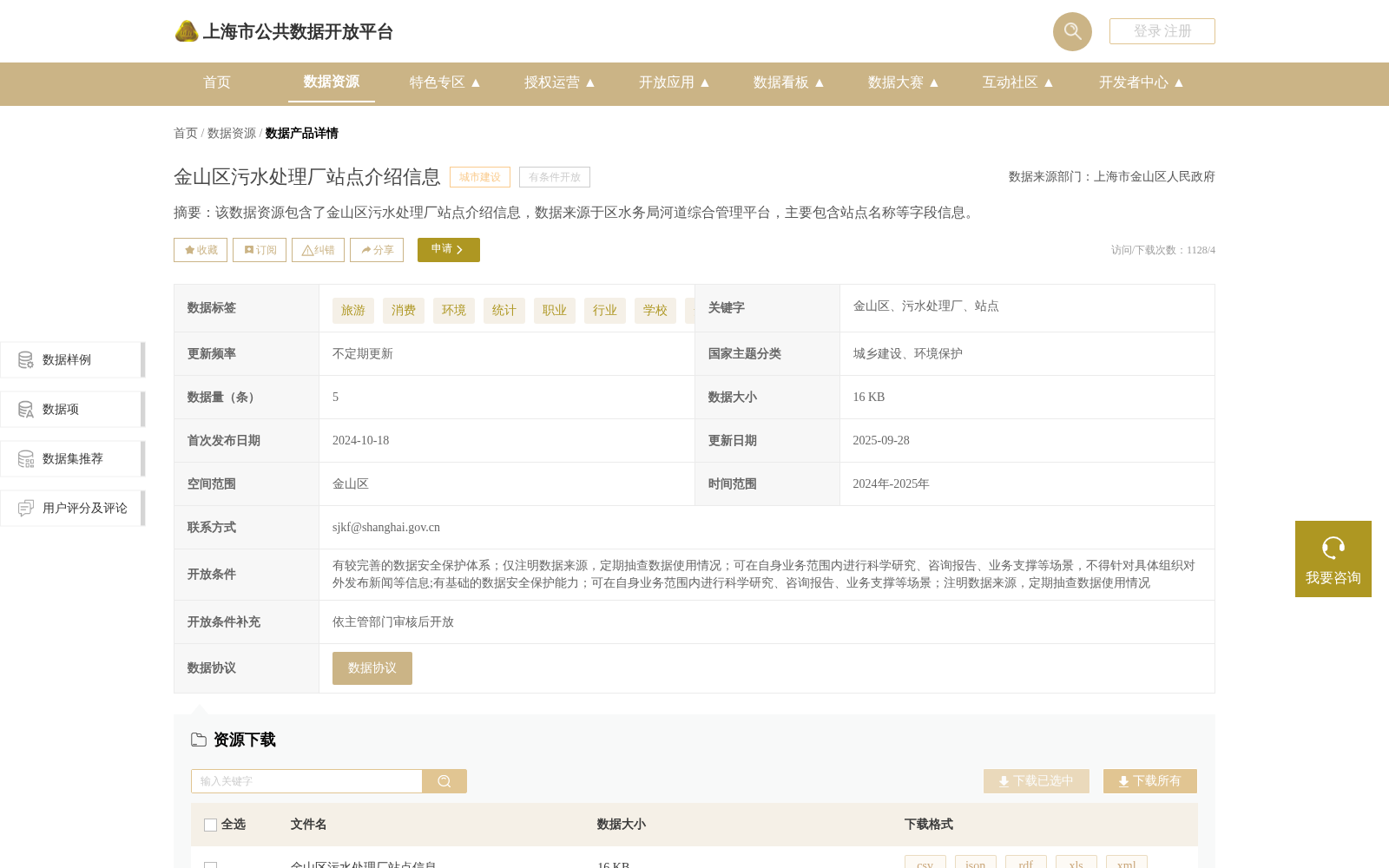Go to 首页 in navigation bar

[x=217, y=82]
